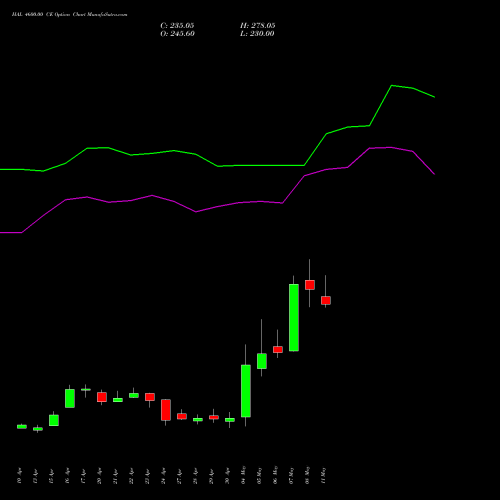Select the green candle for 05 May
This screenshot has width=500, height=500.
pos(262,361)
